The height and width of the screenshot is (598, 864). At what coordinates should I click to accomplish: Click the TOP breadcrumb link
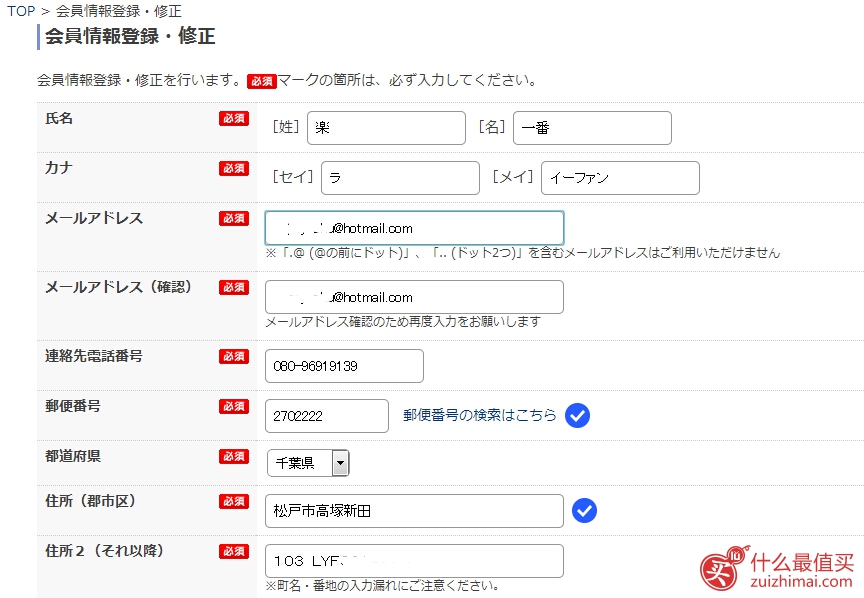[x=21, y=11]
